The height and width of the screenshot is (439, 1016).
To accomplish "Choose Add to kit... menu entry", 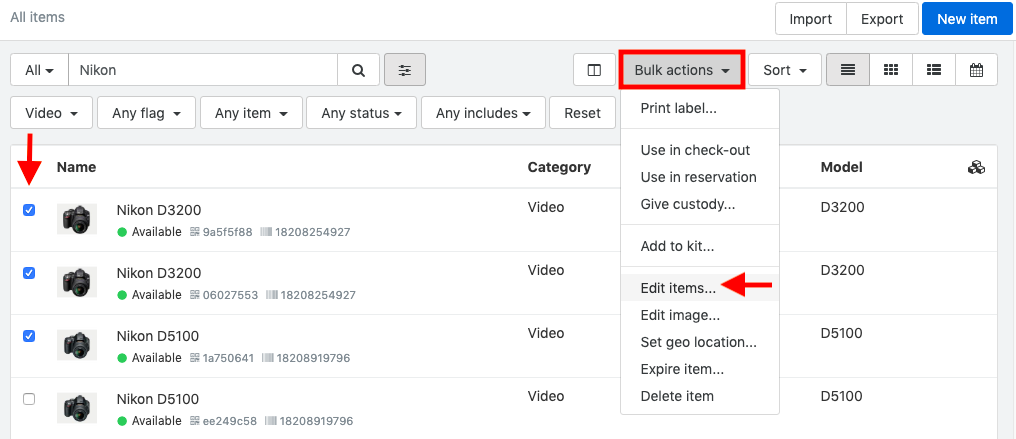I will pos(700,246).
